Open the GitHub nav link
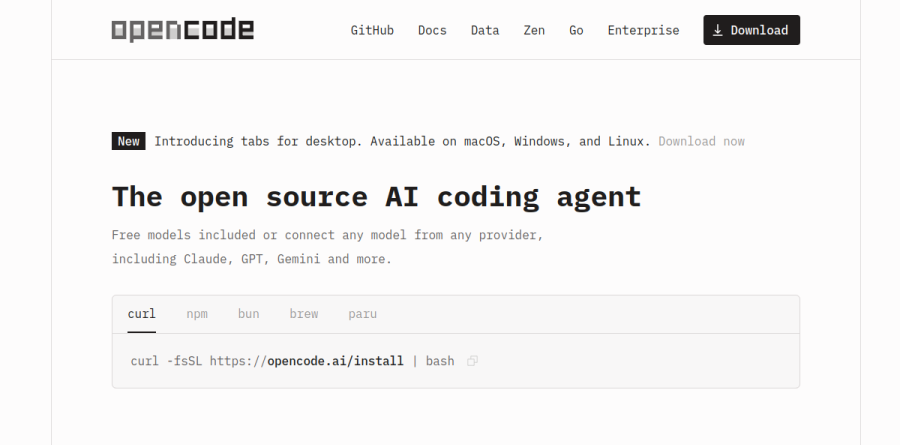Viewport: 900px width, 445px height. 372,30
